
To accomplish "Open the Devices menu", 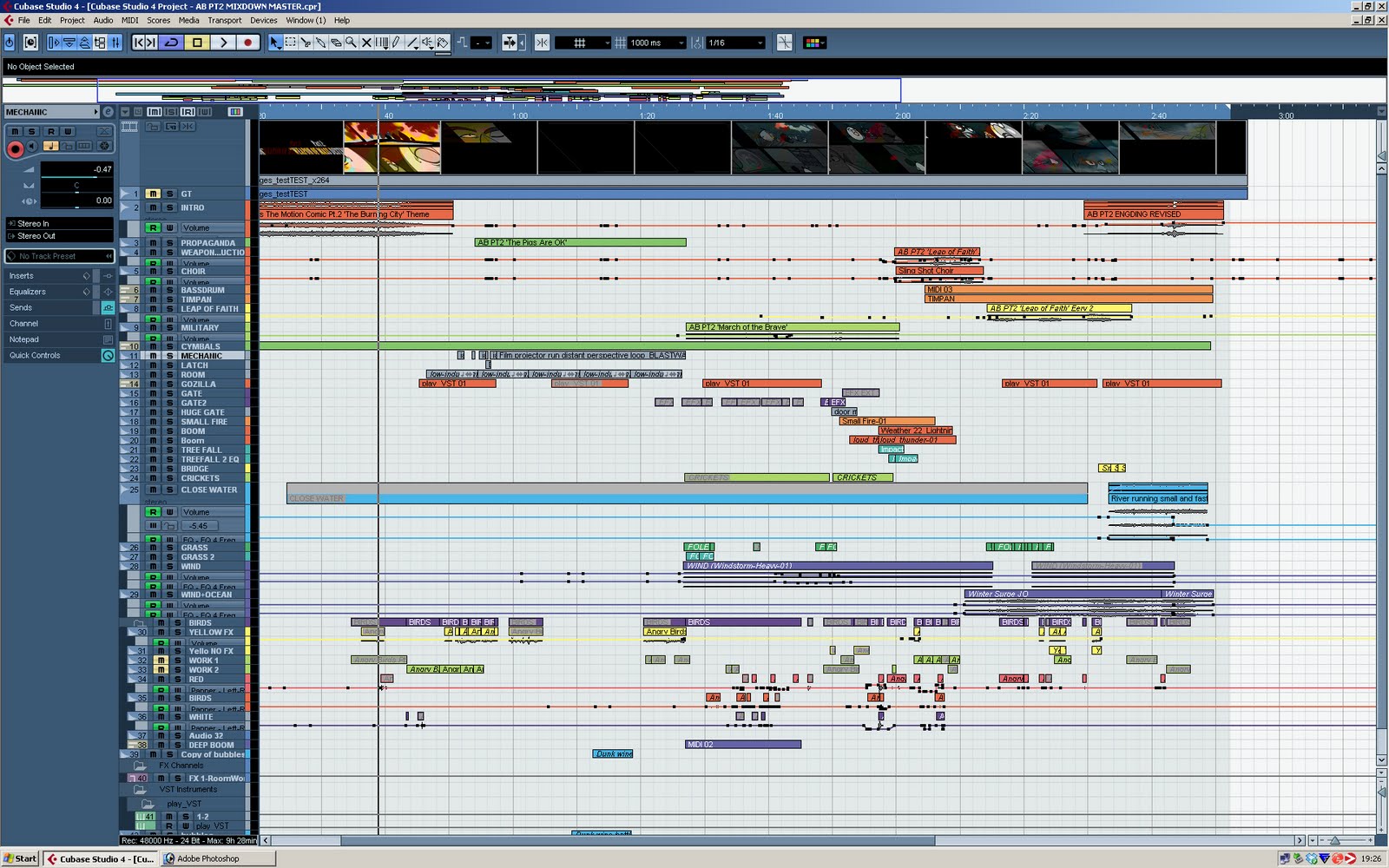I will 264,20.
